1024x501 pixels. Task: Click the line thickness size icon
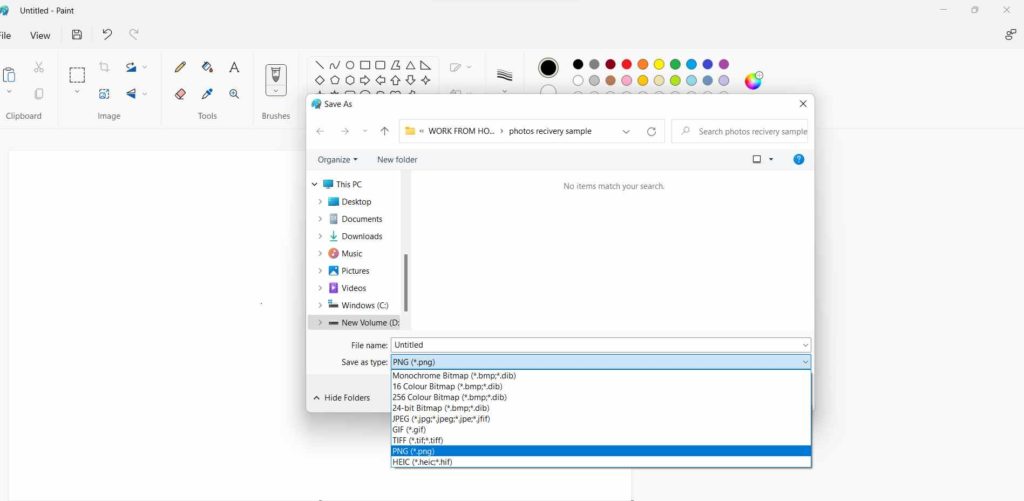(x=504, y=75)
